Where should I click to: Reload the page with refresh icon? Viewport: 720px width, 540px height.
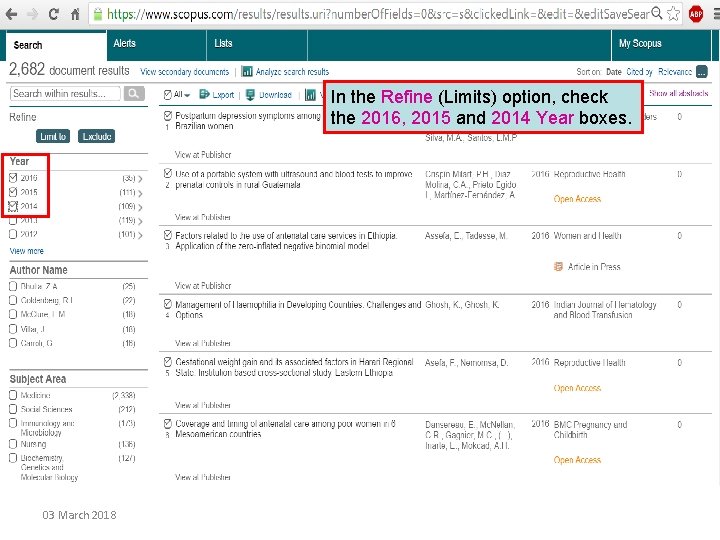point(54,14)
